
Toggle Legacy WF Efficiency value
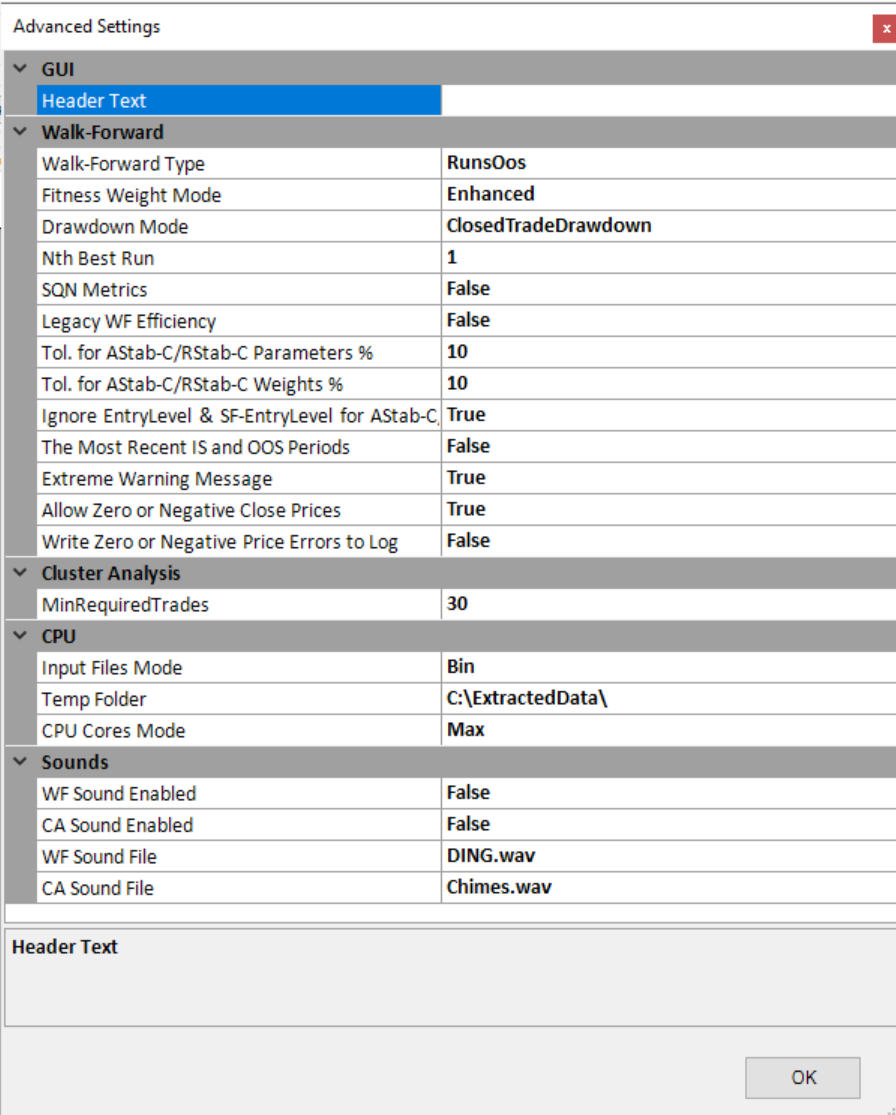coord(667,321)
